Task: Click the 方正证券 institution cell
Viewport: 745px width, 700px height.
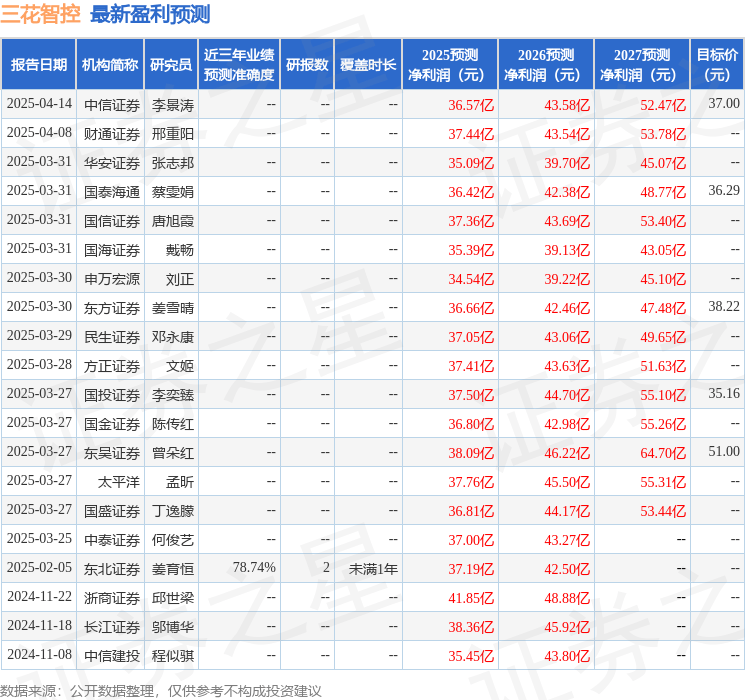Action: click(x=112, y=366)
